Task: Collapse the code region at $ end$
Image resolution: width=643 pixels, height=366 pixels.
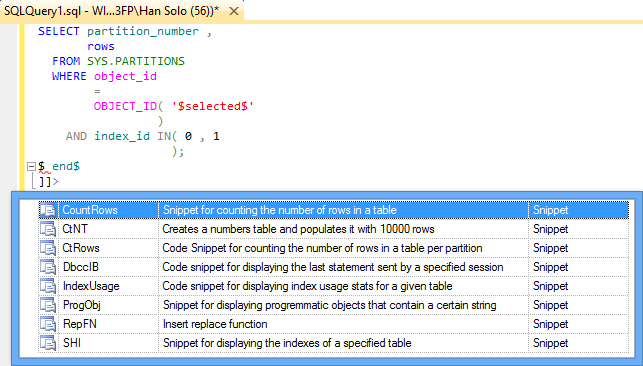Action: click(x=31, y=166)
